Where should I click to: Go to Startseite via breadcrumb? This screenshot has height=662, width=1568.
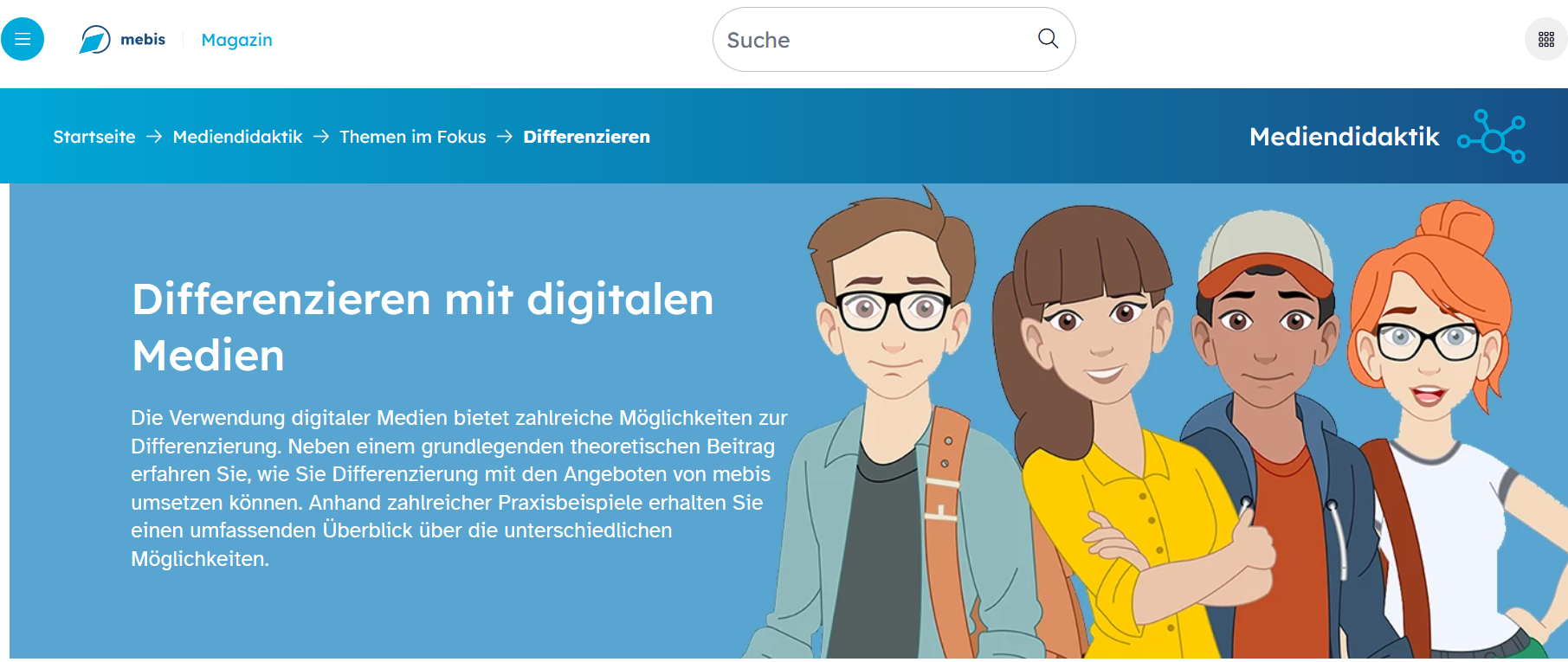click(94, 137)
